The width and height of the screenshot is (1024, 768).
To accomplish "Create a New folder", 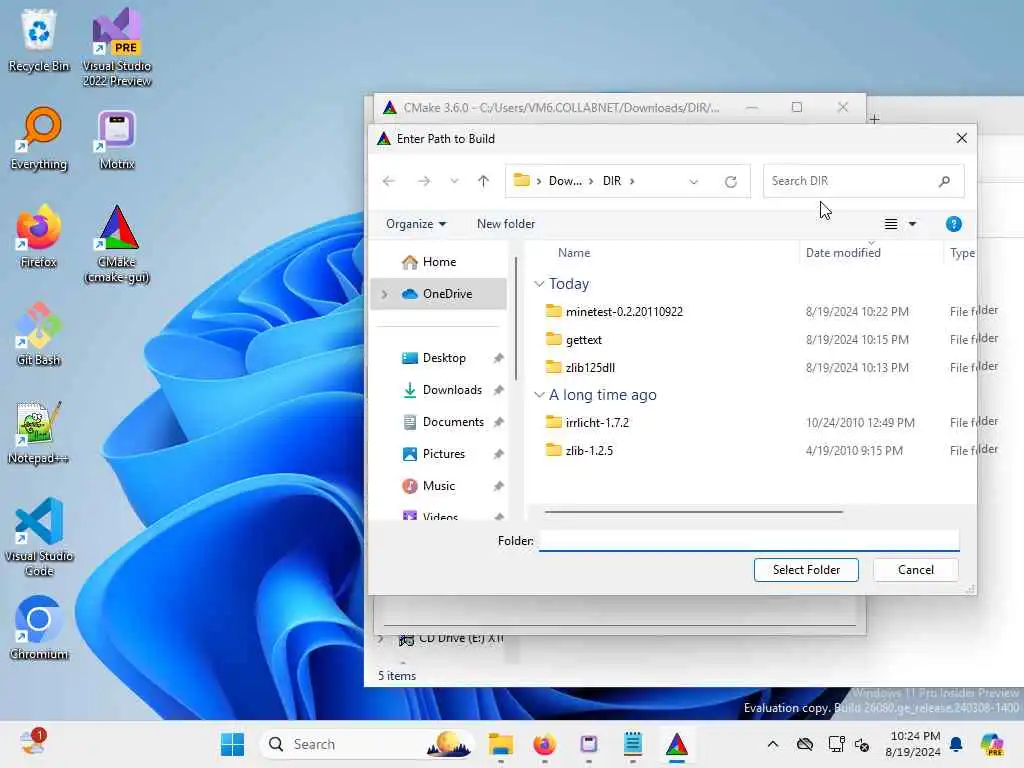I will click(x=505, y=224).
